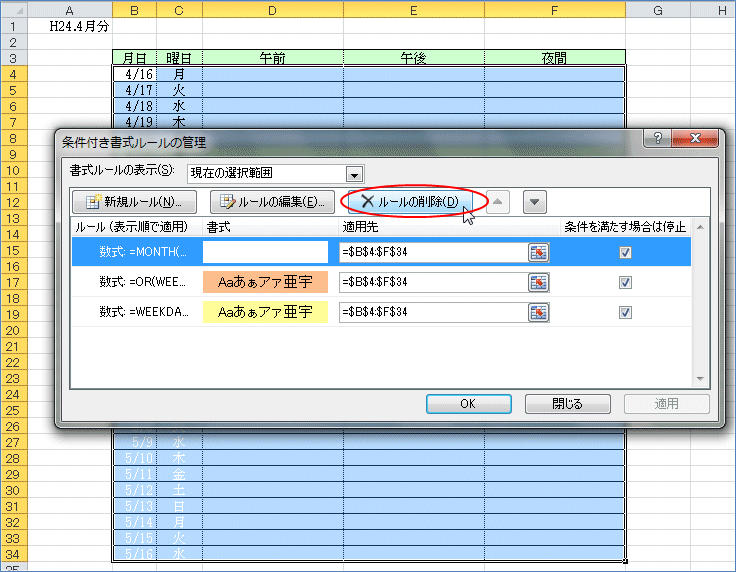
Task: Click the 閉じる button
Action: click(x=567, y=404)
